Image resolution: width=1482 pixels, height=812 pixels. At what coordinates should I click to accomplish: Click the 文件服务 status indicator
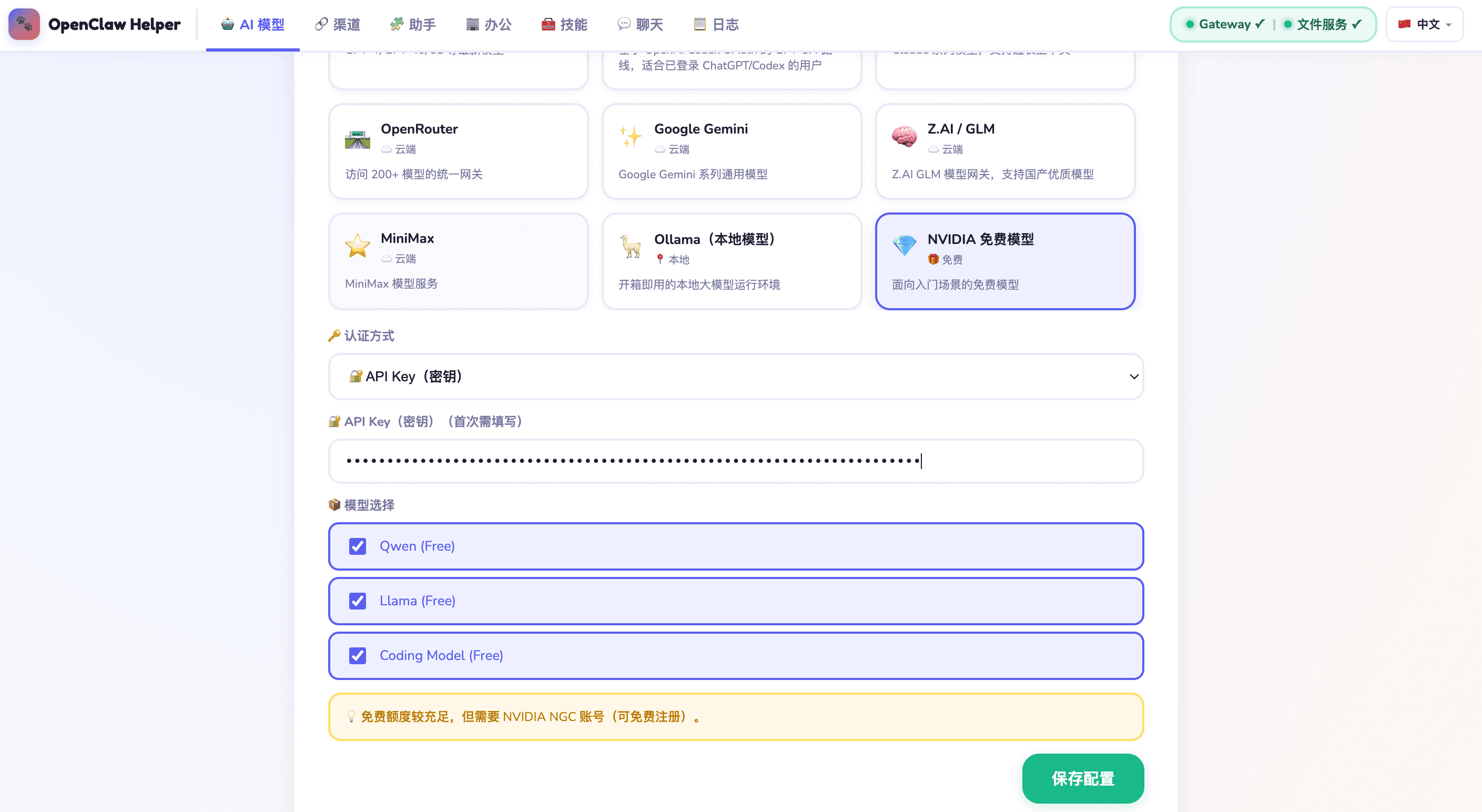coord(1323,24)
